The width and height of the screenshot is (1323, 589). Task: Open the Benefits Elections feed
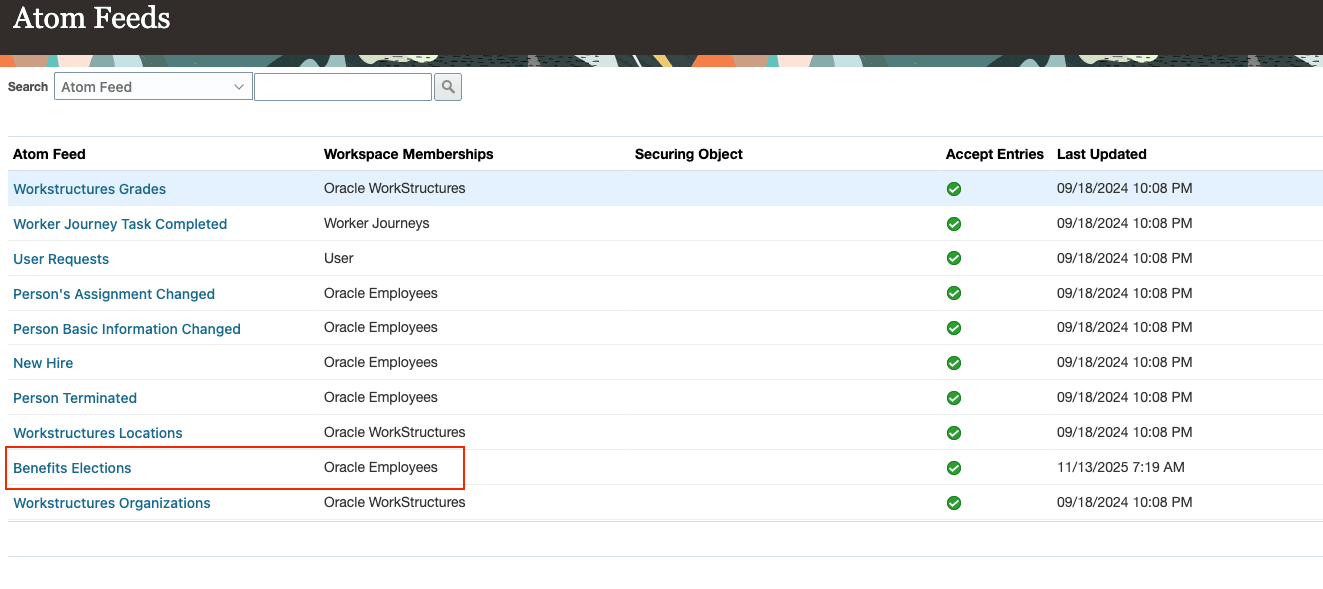pyautogui.click(x=72, y=467)
